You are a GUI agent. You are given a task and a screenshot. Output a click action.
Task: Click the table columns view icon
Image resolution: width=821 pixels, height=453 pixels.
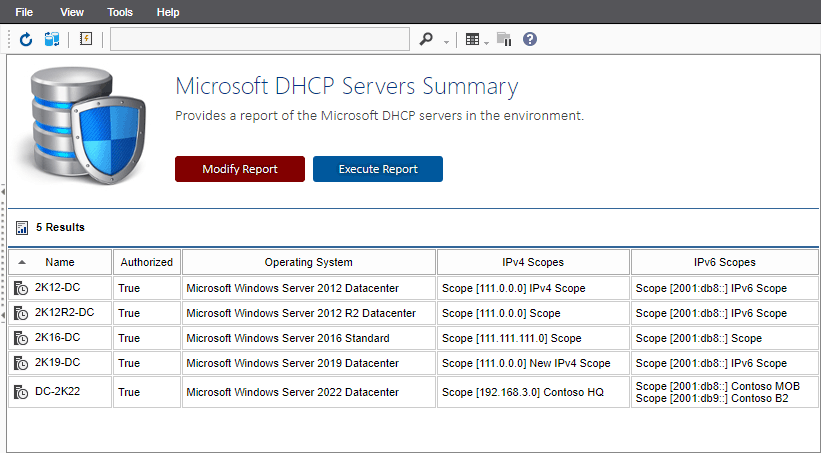[x=472, y=40]
